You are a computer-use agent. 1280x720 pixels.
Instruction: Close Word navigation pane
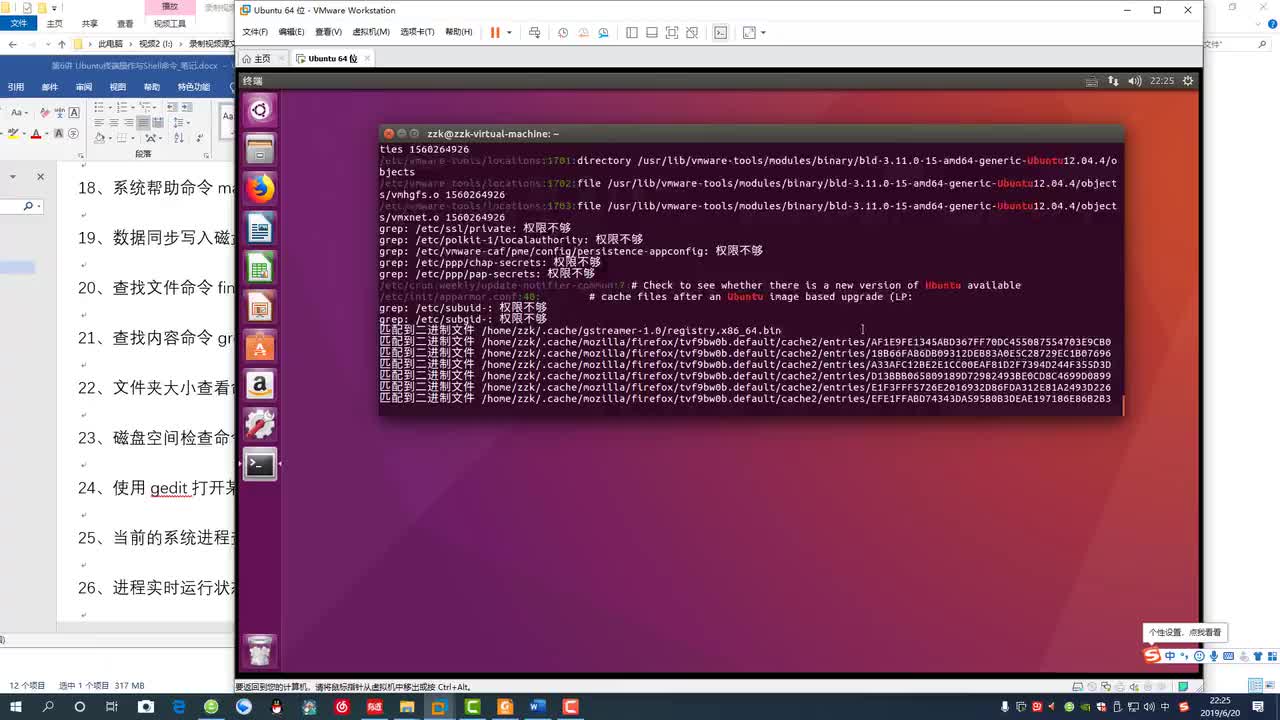[40, 177]
